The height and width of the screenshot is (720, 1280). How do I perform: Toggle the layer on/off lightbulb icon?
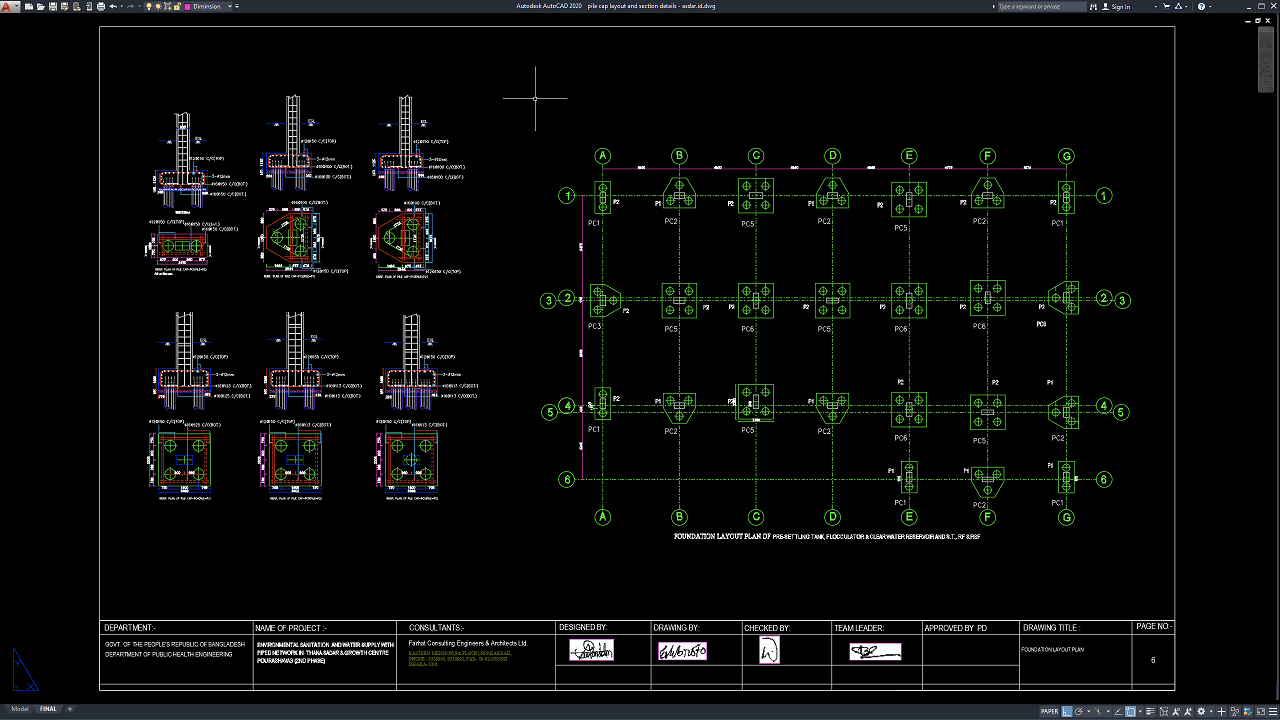(149, 6)
